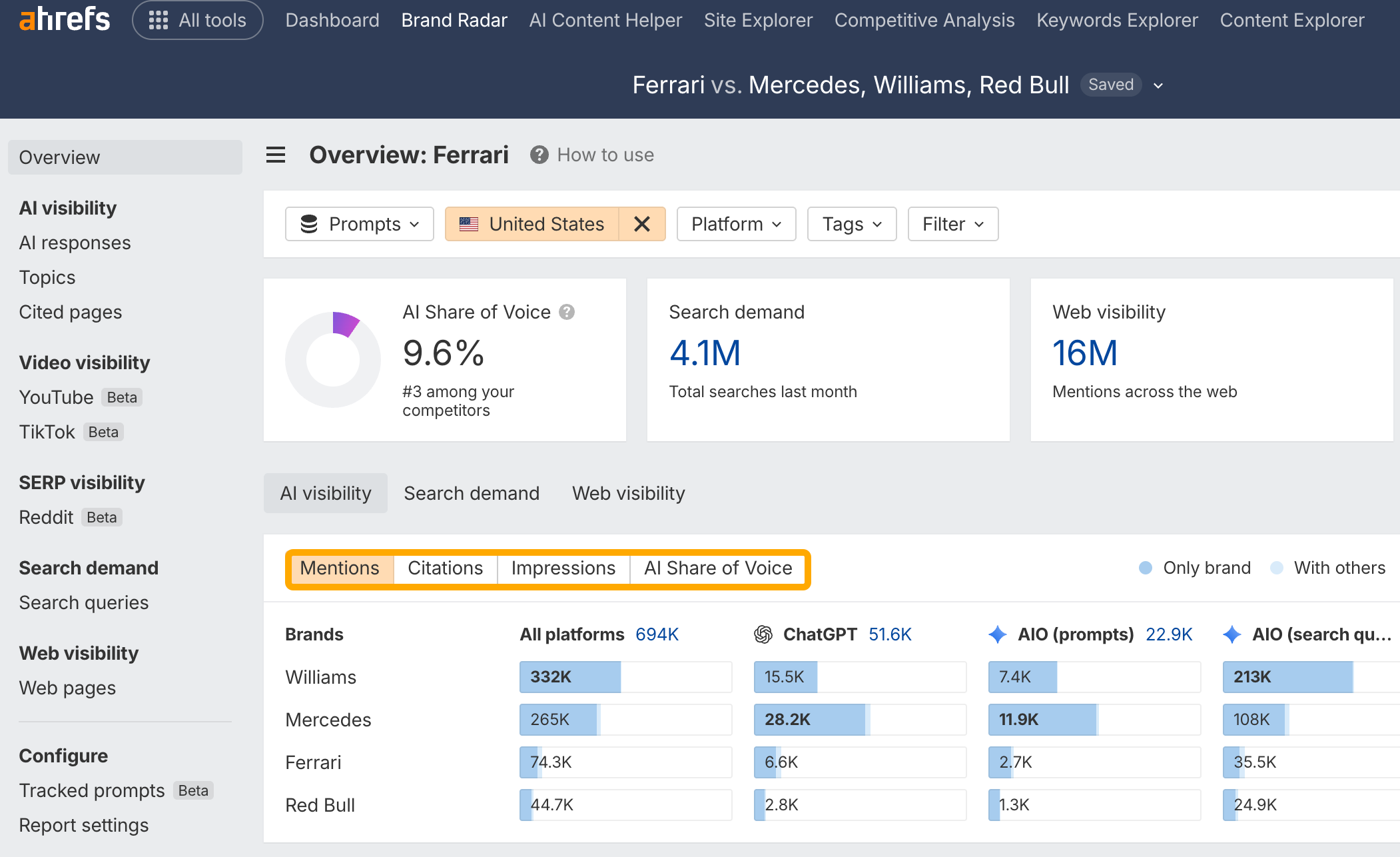Toggle the Only brand legend dot
The height and width of the screenshot is (857, 1400).
point(1146,568)
